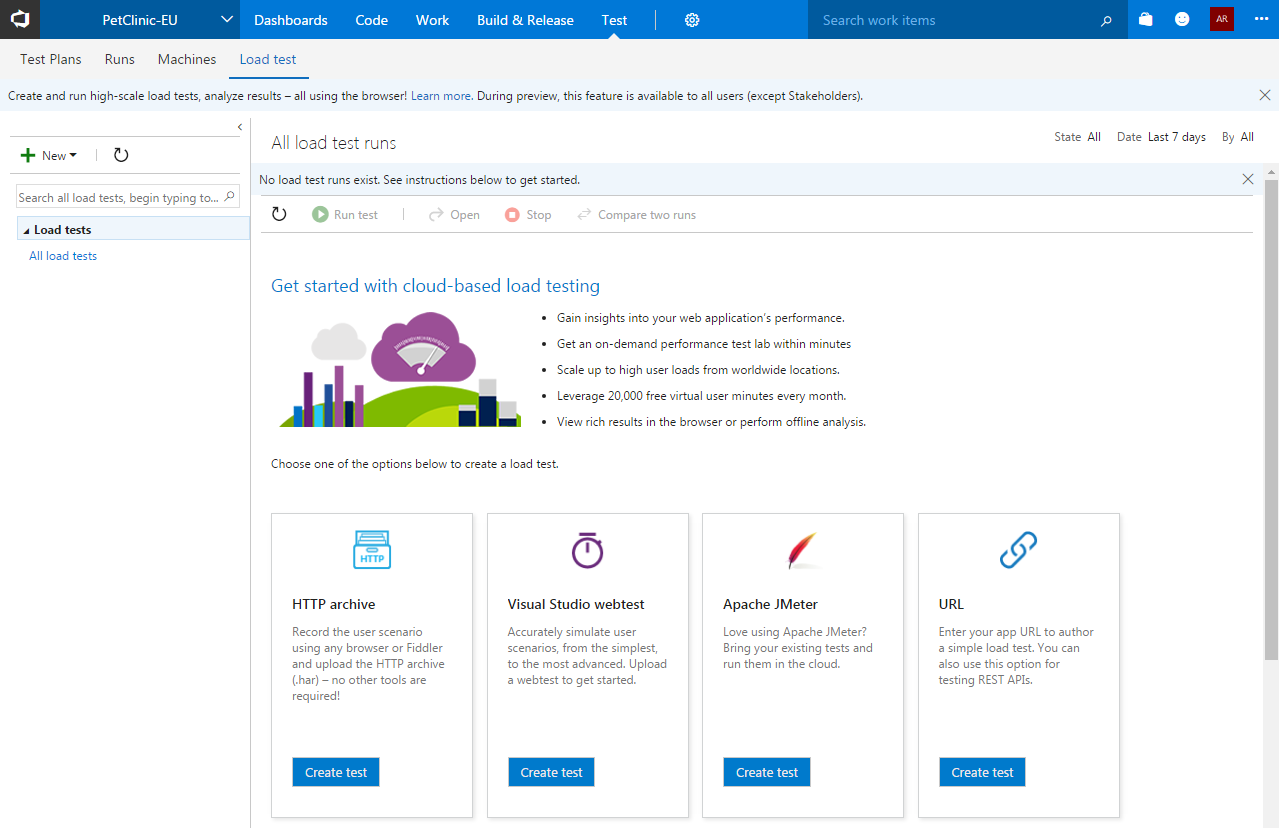1279x828 pixels.
Task: Click the green plus New icon
Action: (x=28, y=155)
